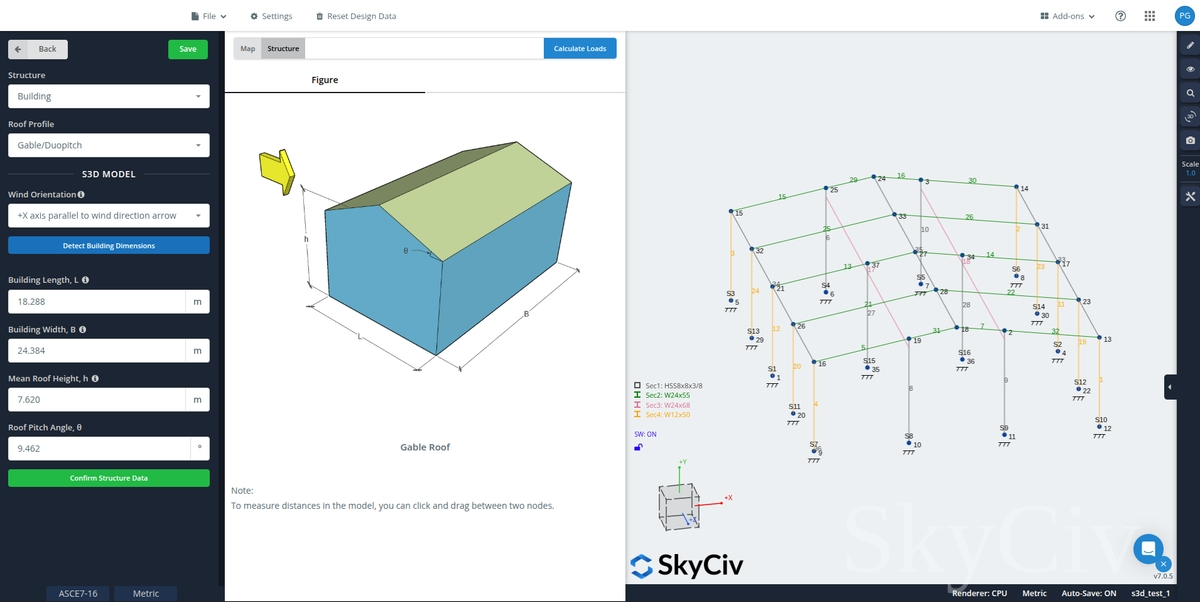
Task: Click the Scale 1.0 value control
Action: click(1189, 173)
